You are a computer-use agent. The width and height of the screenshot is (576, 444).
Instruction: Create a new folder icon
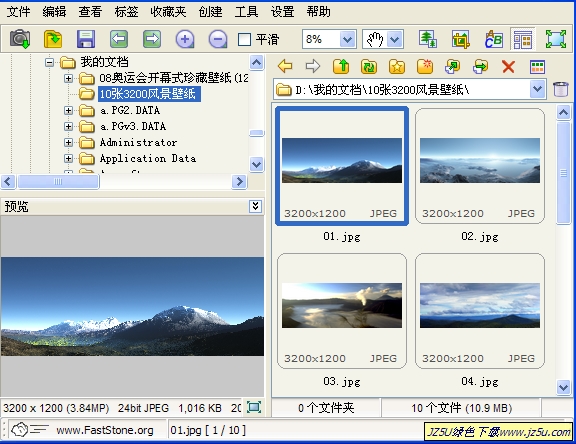[425, 66]
